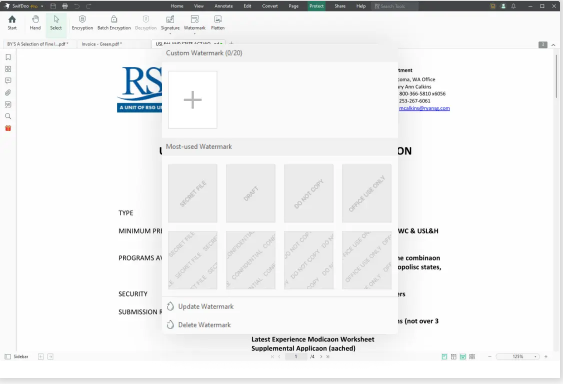The height and width of the screenshot is (384, 563).
Task: Open the SwifDoo app menu arrow
Action: (42, 6)
